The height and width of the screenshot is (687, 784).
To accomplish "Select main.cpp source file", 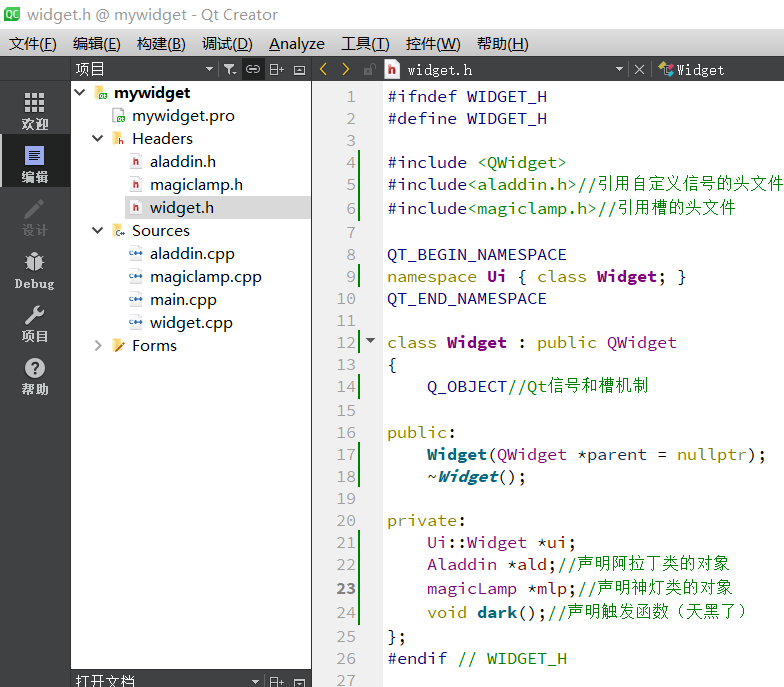I will click(x=183, y=300).
